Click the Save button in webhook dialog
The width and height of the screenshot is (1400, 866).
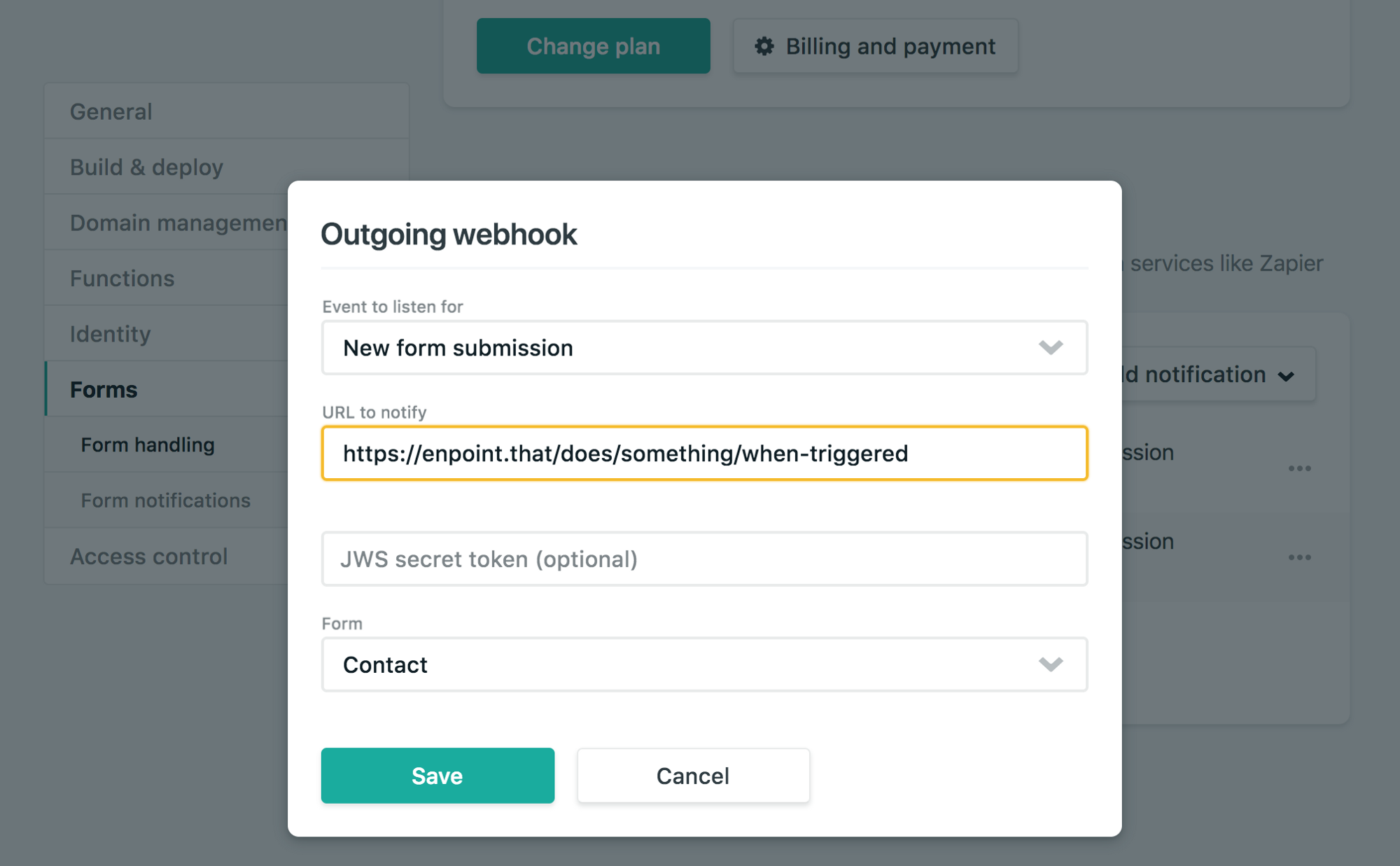tap(437, 775)
